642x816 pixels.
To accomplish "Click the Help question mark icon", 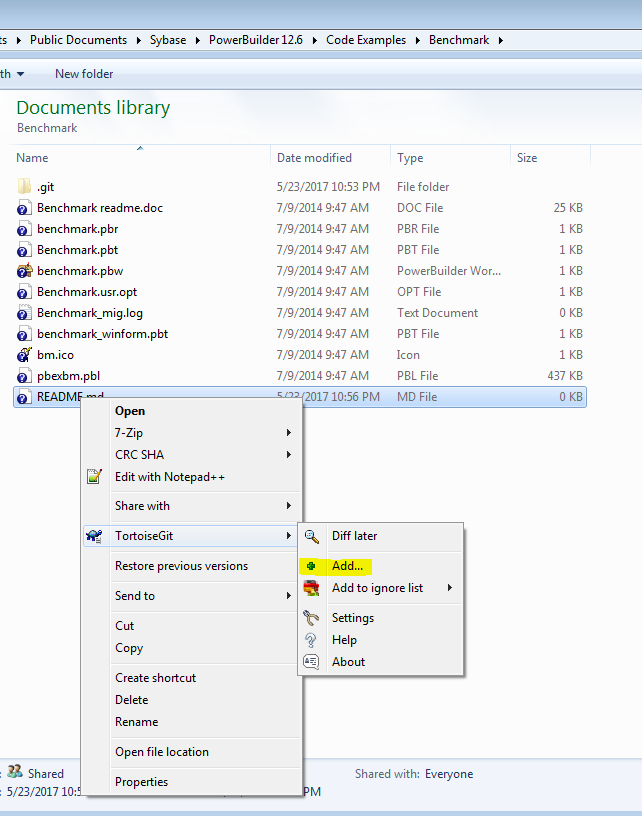I will click(311, 640).
